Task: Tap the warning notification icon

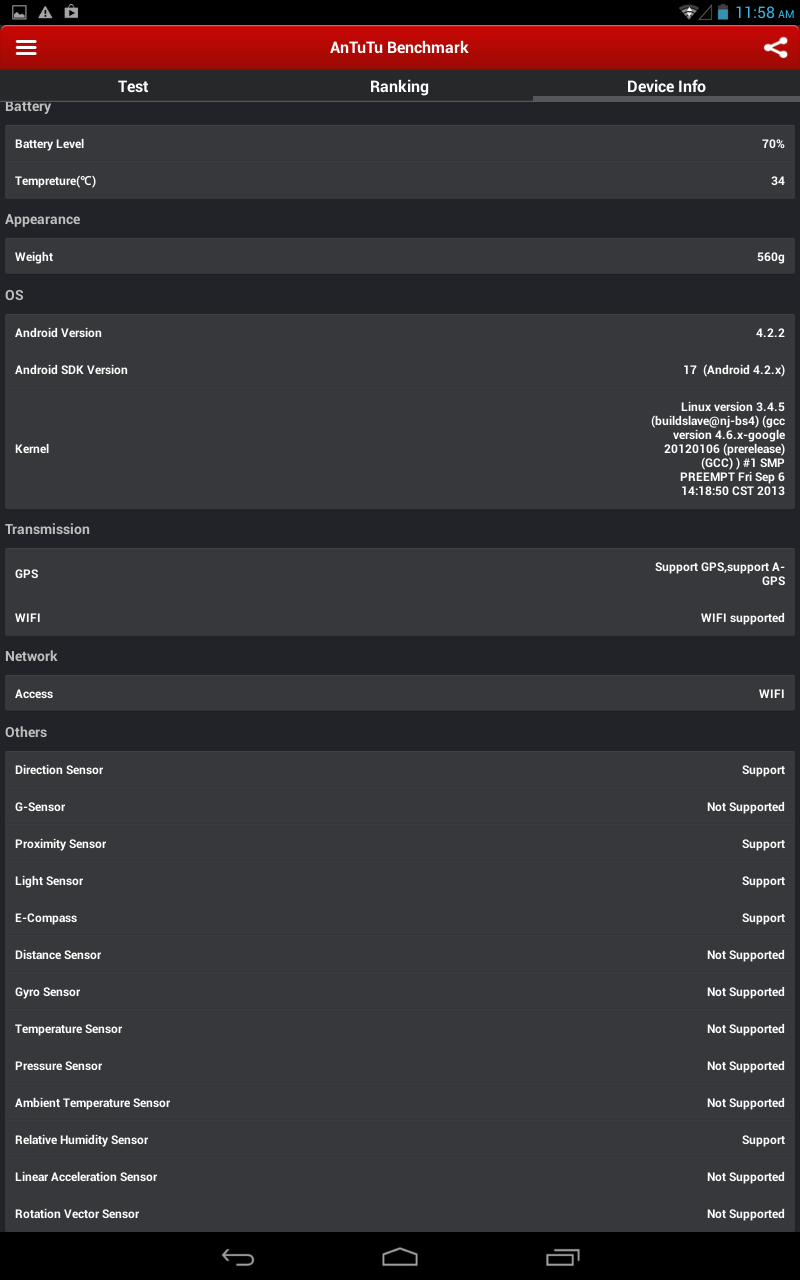Action: click(45, 12)
